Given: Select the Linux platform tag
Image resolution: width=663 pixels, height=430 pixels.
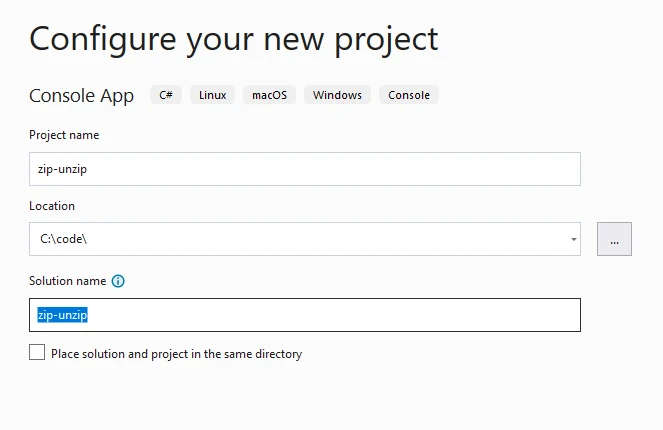Looking at the screenshot, I should click(212, 95).
